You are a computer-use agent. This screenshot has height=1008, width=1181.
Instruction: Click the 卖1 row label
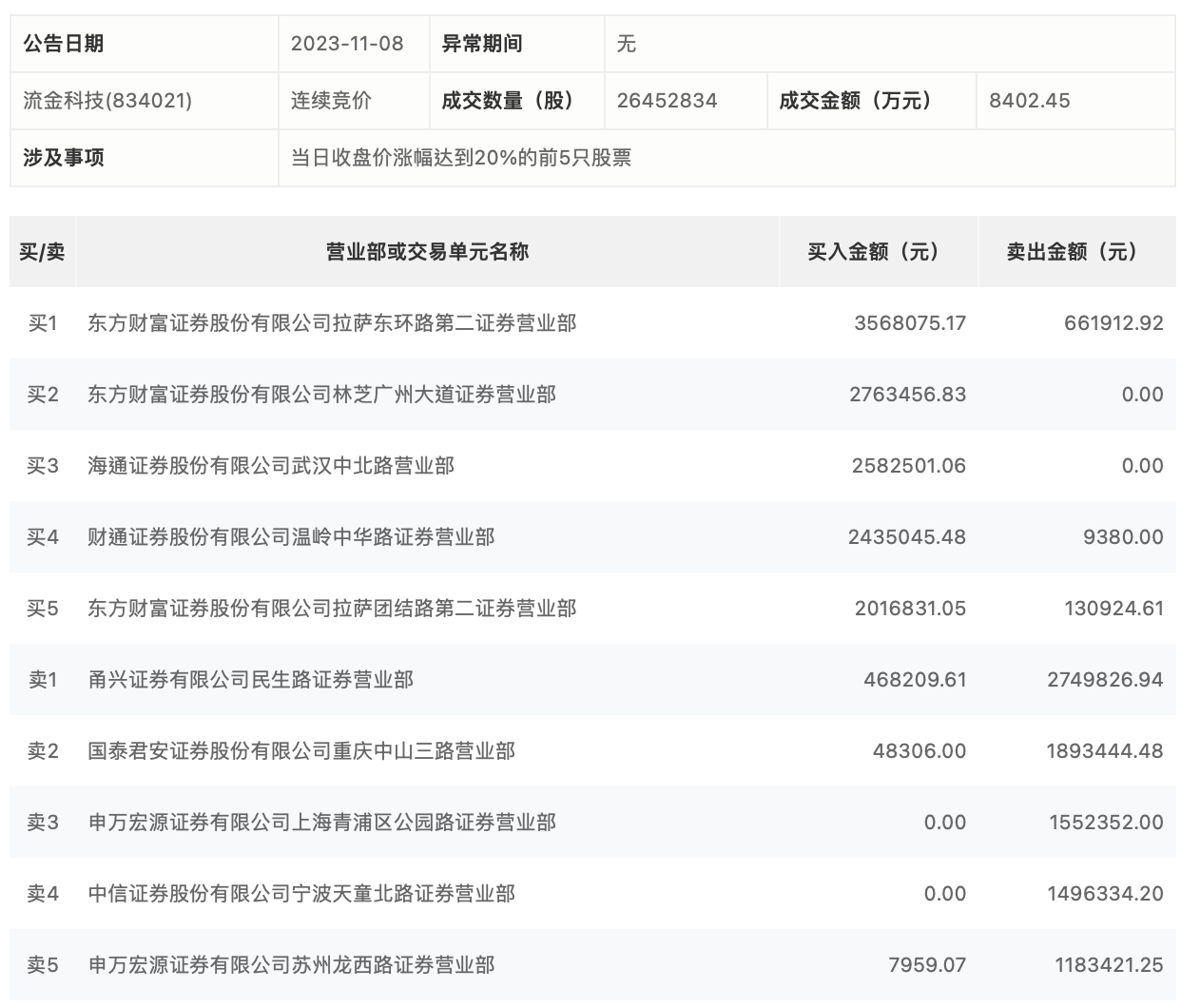click(43, 680)
